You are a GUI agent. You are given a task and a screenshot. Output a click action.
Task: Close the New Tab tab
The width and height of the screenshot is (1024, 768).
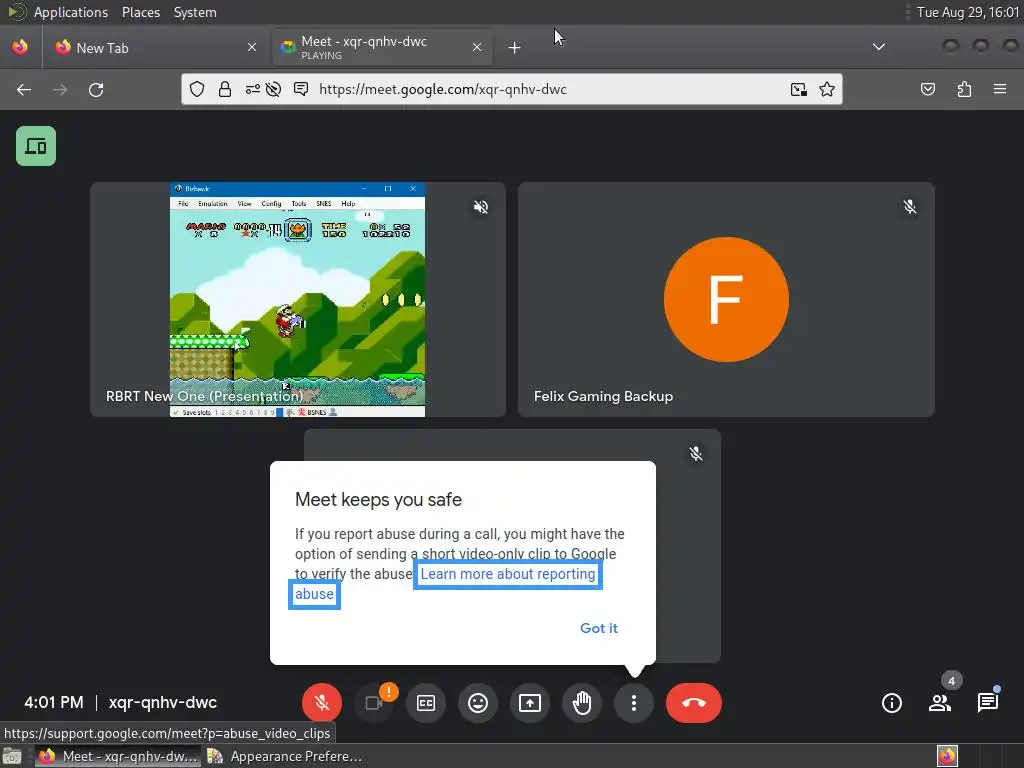pos(251,47)
